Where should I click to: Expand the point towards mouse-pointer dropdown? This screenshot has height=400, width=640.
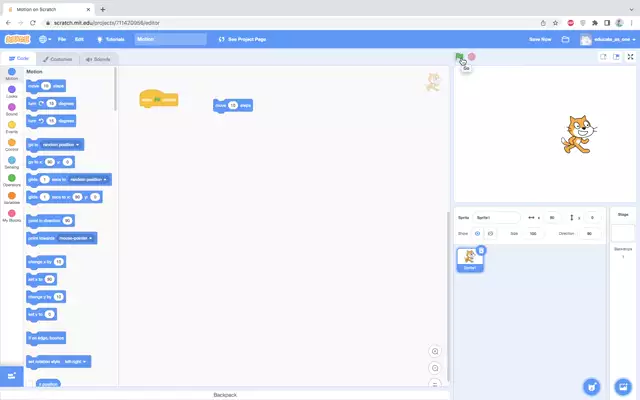[x=76, y=238]
